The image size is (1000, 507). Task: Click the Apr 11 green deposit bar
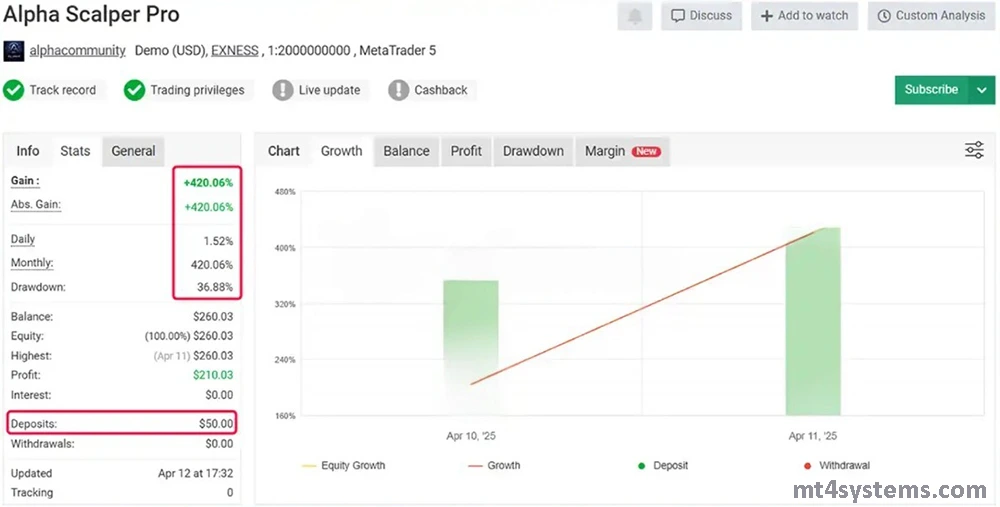tap(812, 320)
